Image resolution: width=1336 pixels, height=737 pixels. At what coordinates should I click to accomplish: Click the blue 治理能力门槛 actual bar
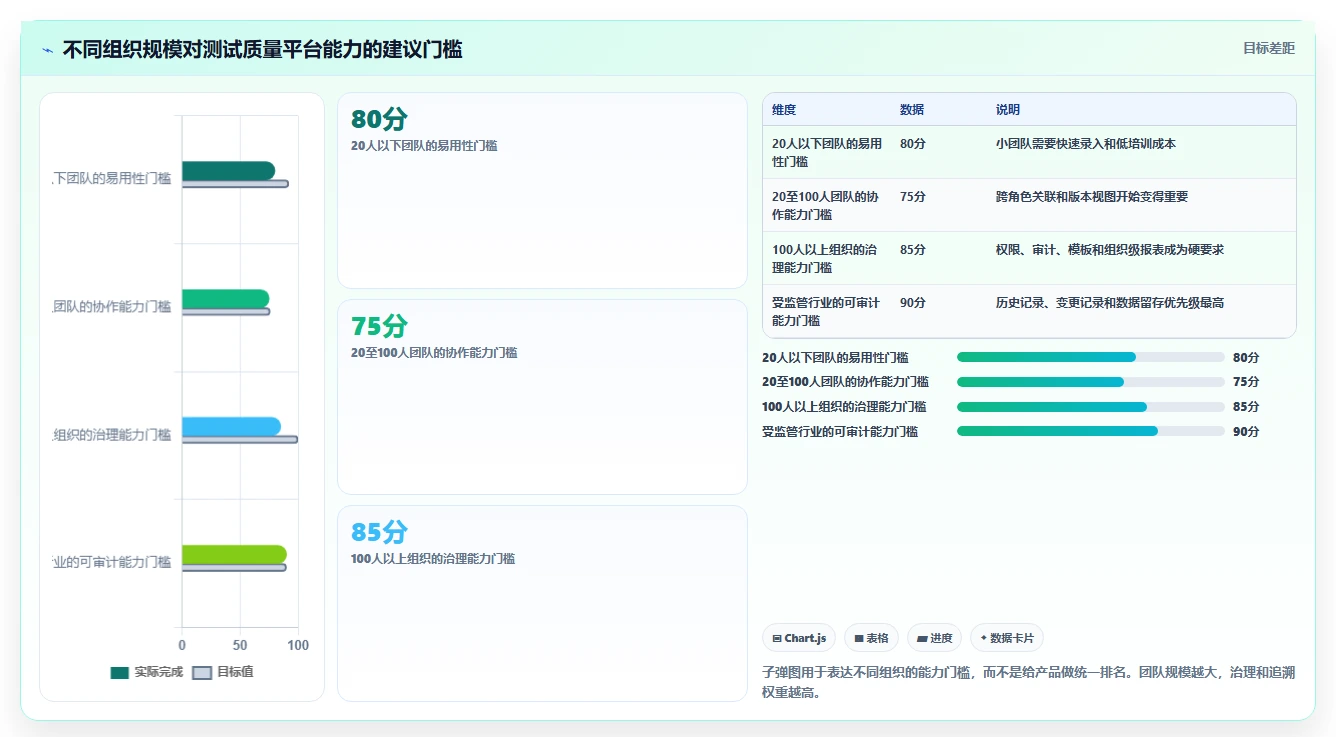coord(231,427)
